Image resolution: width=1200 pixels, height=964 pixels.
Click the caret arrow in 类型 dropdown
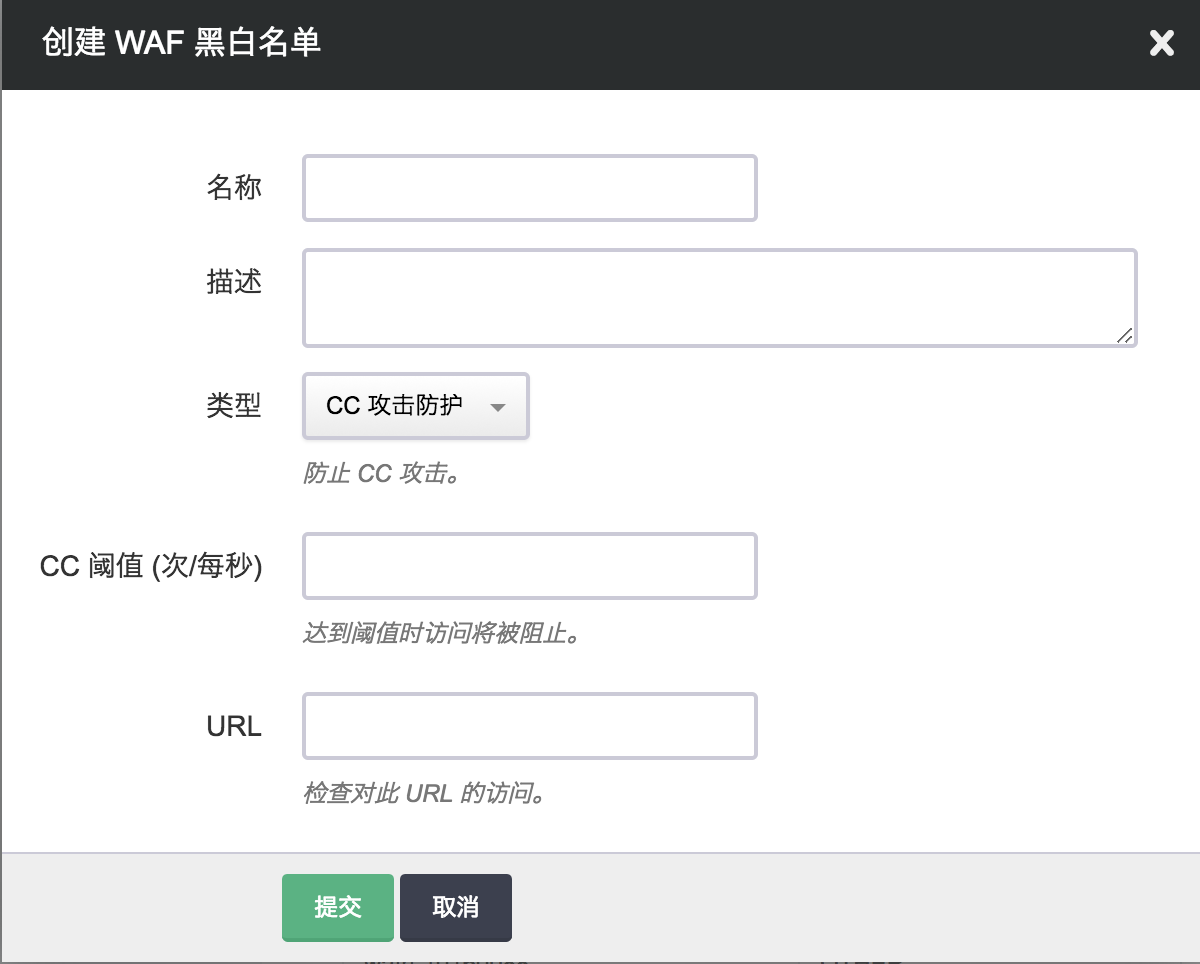point(498,407)
